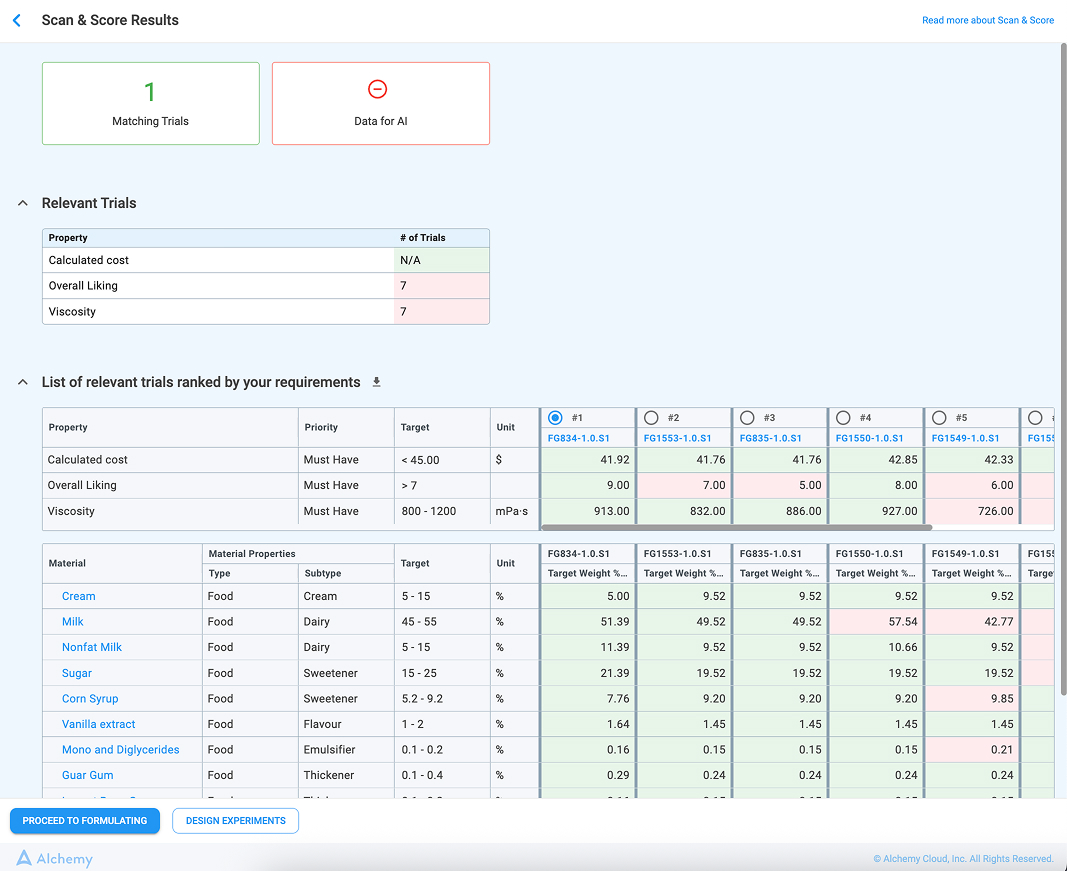Click the red Data for AI icon

pyautogui.click(x=377, y=89)
